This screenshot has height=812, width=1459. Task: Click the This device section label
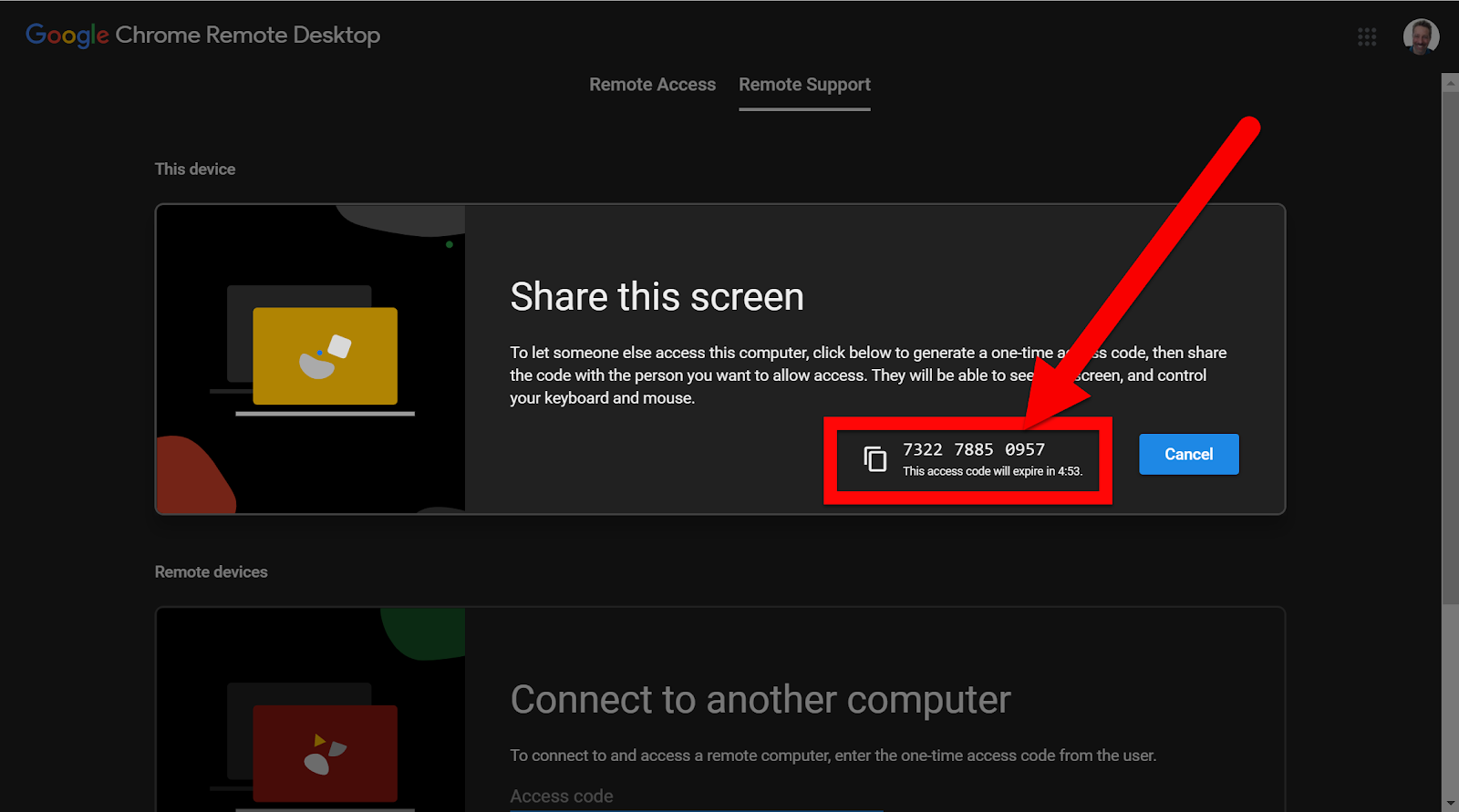(x=195, y=169)
